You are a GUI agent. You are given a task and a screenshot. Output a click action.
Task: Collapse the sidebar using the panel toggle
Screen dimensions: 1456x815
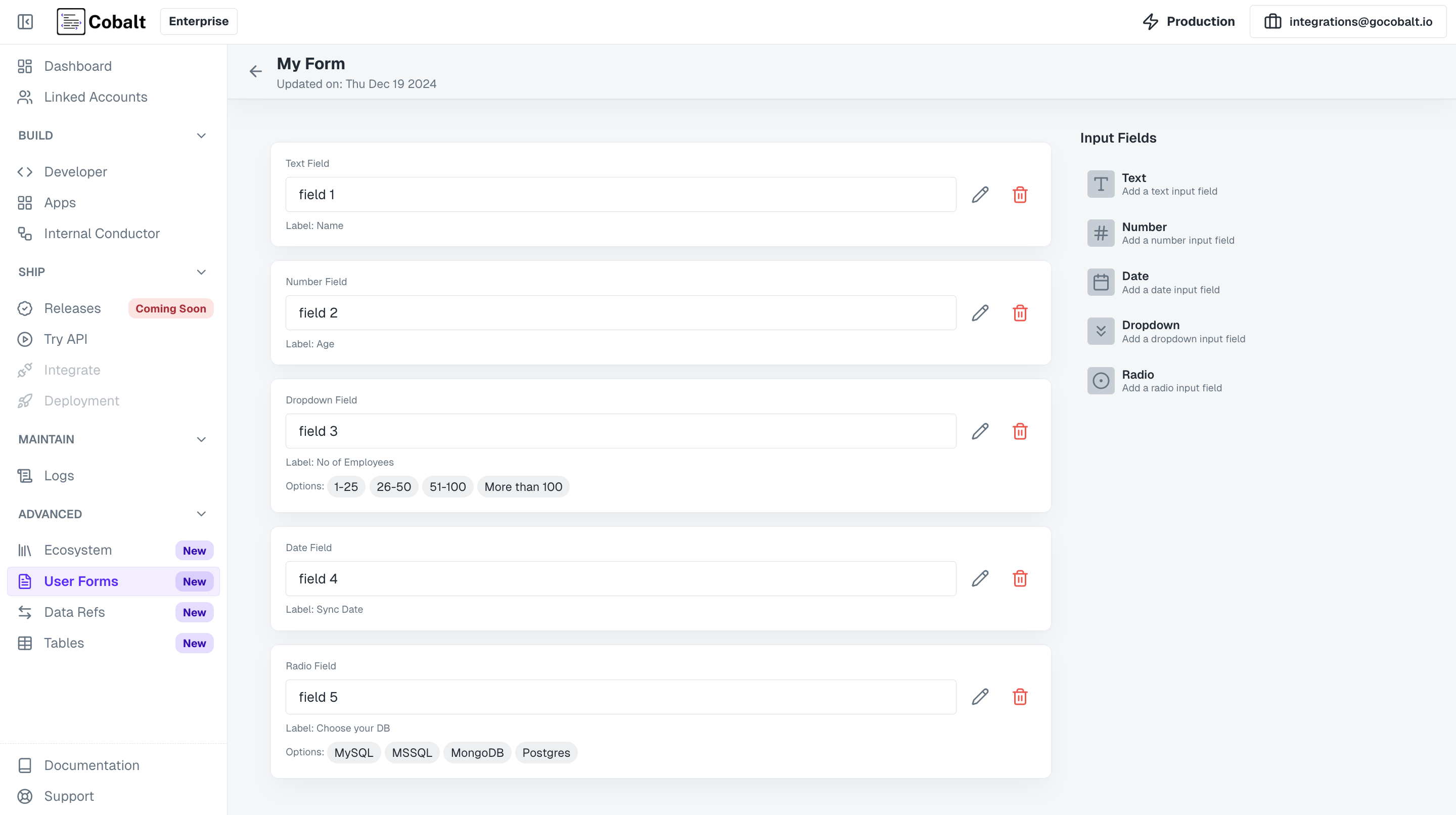(25, 21)
